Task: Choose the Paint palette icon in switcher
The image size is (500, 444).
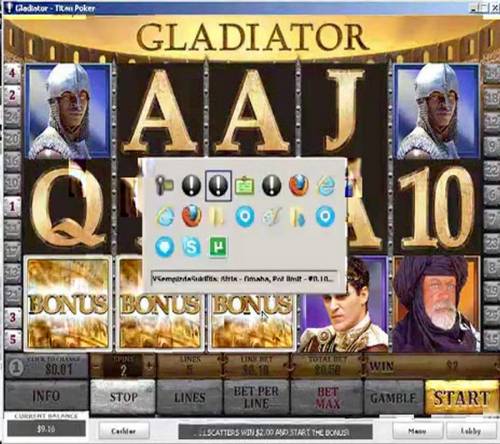Action: (x=272, y=217)
